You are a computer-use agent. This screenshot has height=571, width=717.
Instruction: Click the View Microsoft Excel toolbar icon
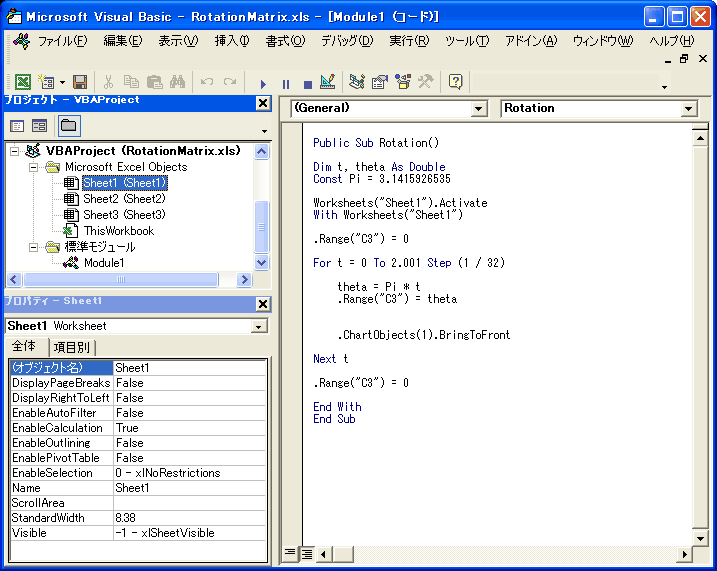coord(23,82)
